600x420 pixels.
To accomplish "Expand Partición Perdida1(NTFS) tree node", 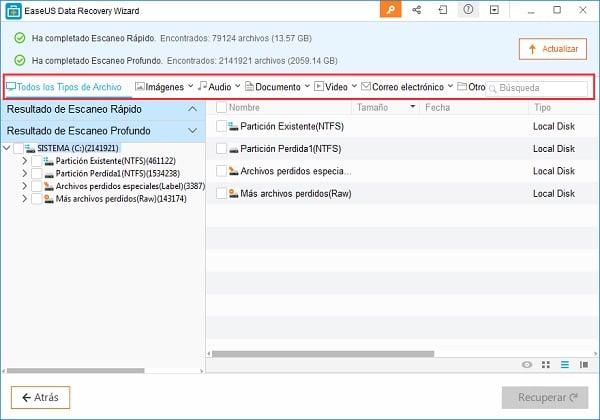I will click(x=24, y=173).
